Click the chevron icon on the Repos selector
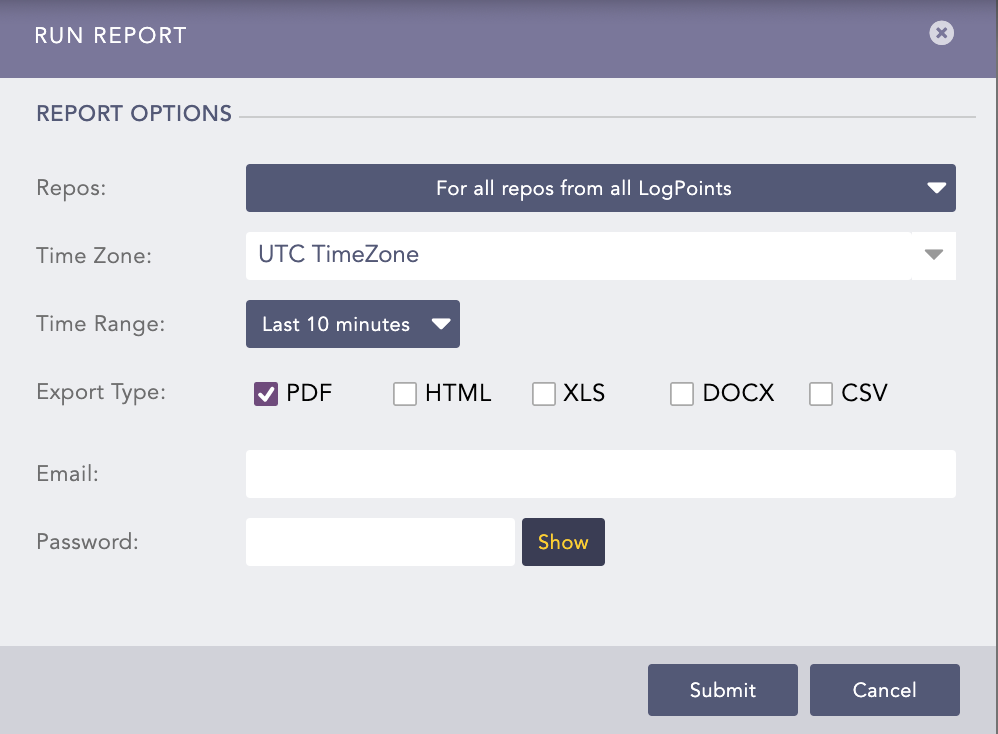The image size is (998, 734). [936, 187]
